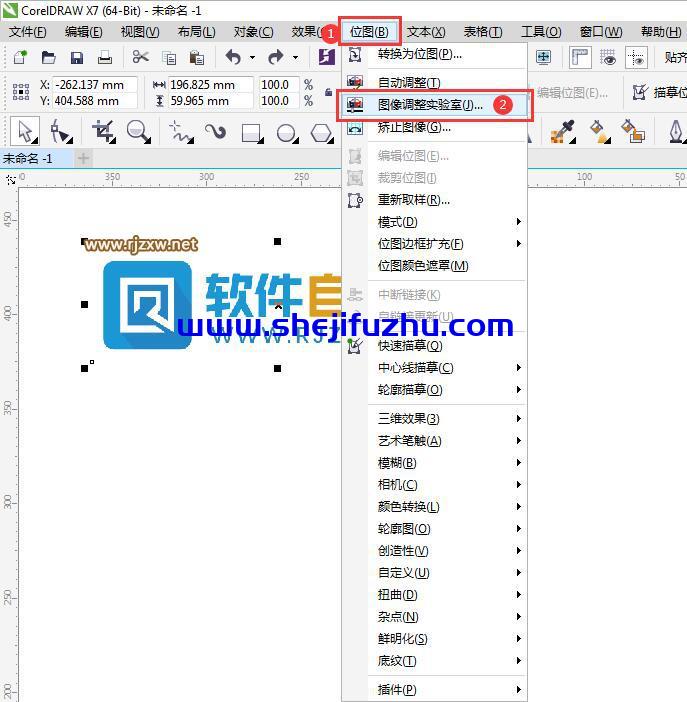687x702 pixels.
Task: Choose 图像调整实验室(J)... menu item
Action: (434, 105)
